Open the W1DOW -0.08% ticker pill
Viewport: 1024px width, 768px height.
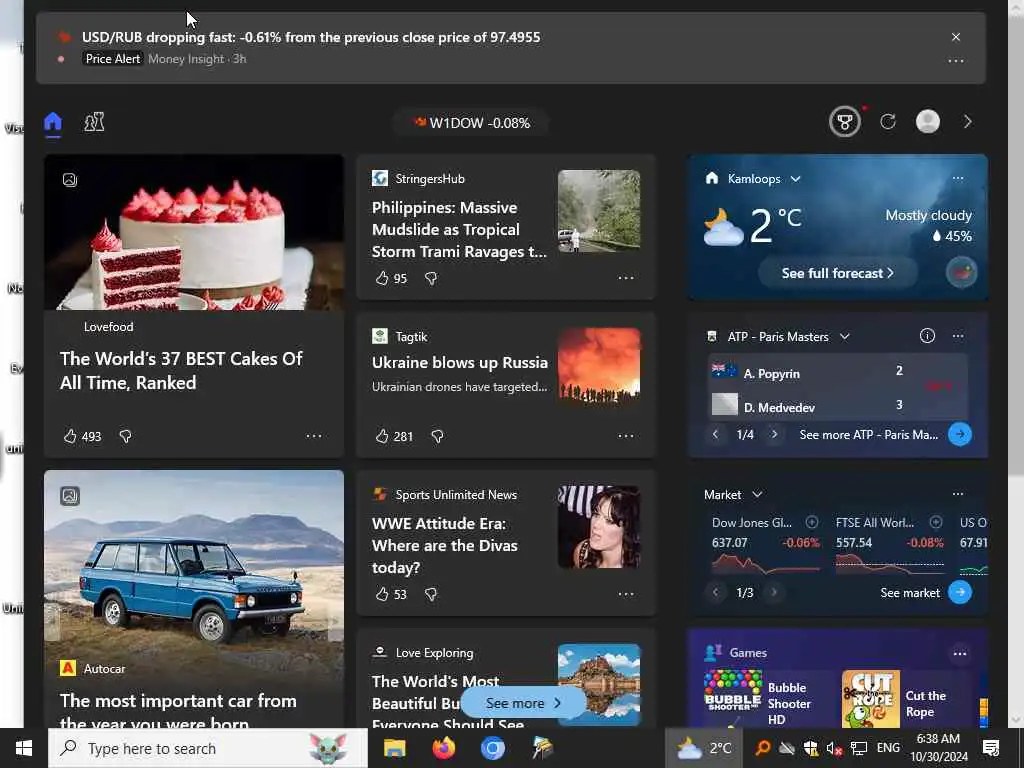click(x=472, y=123)
